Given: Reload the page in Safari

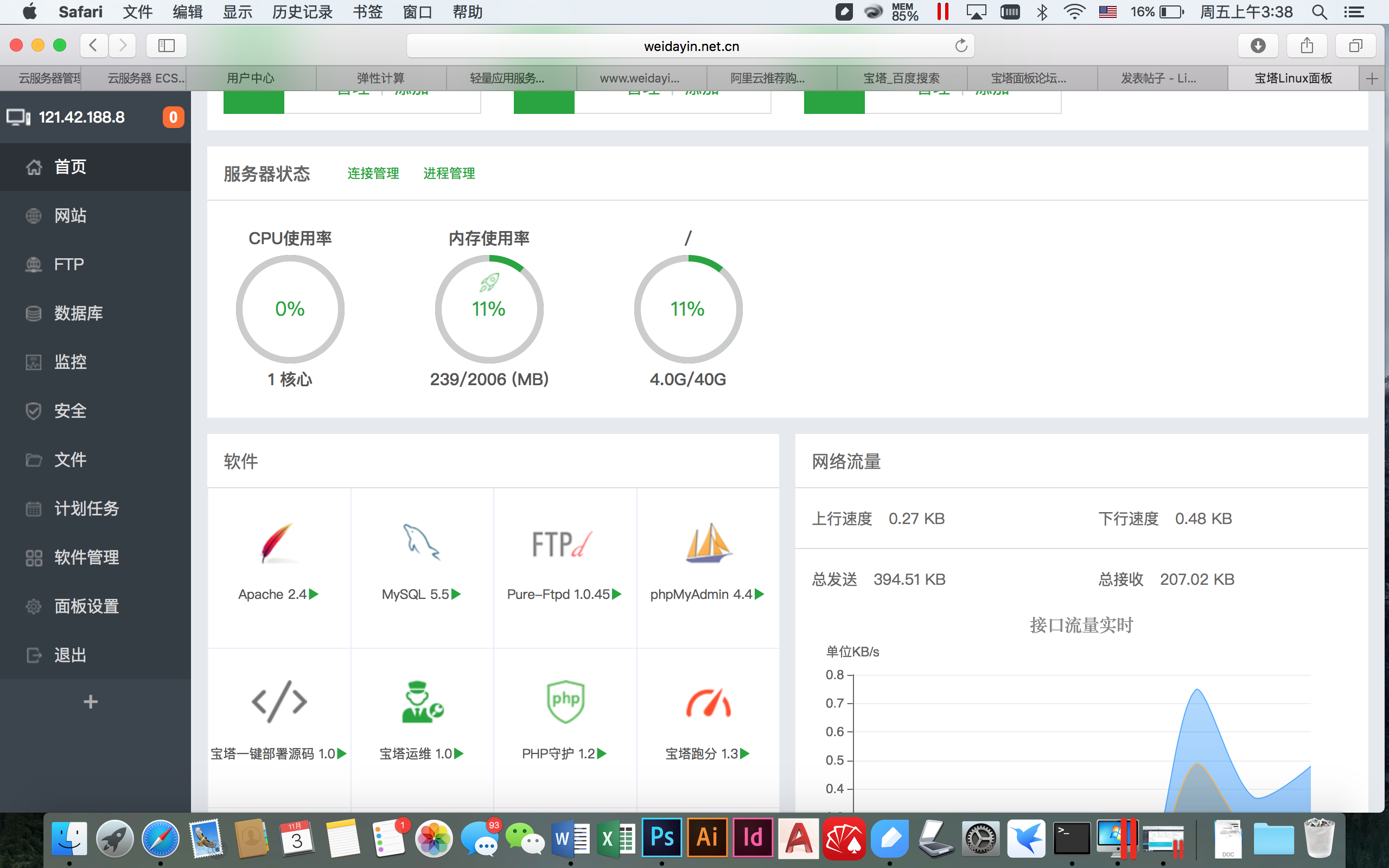Looking at the screenshot, I should (961, 46).
